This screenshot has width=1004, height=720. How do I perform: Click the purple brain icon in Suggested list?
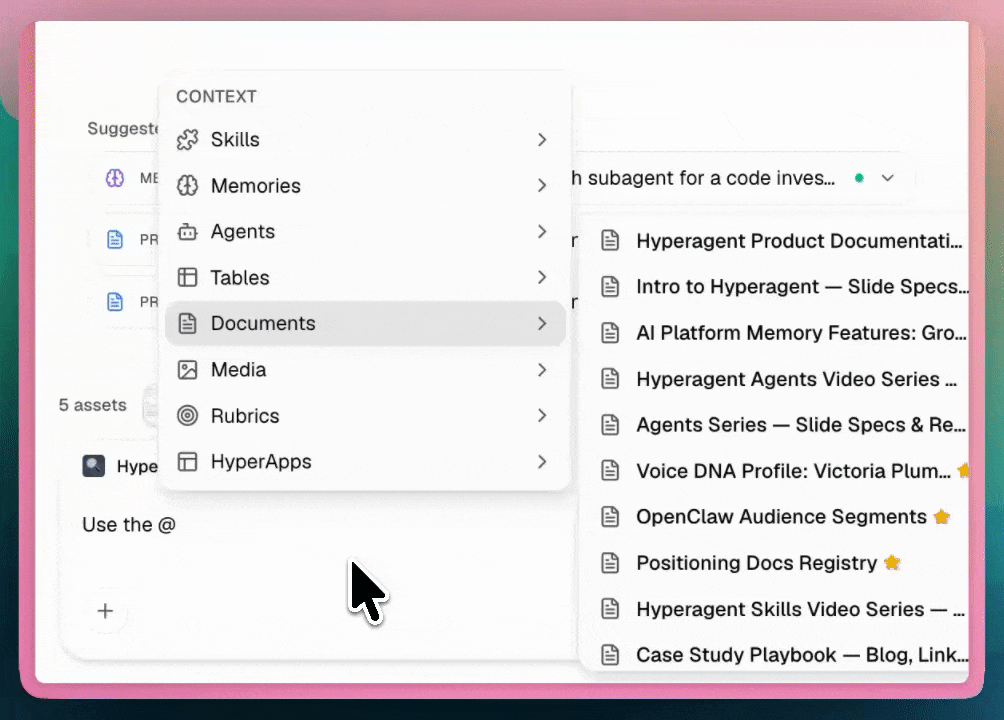(115, 178)
